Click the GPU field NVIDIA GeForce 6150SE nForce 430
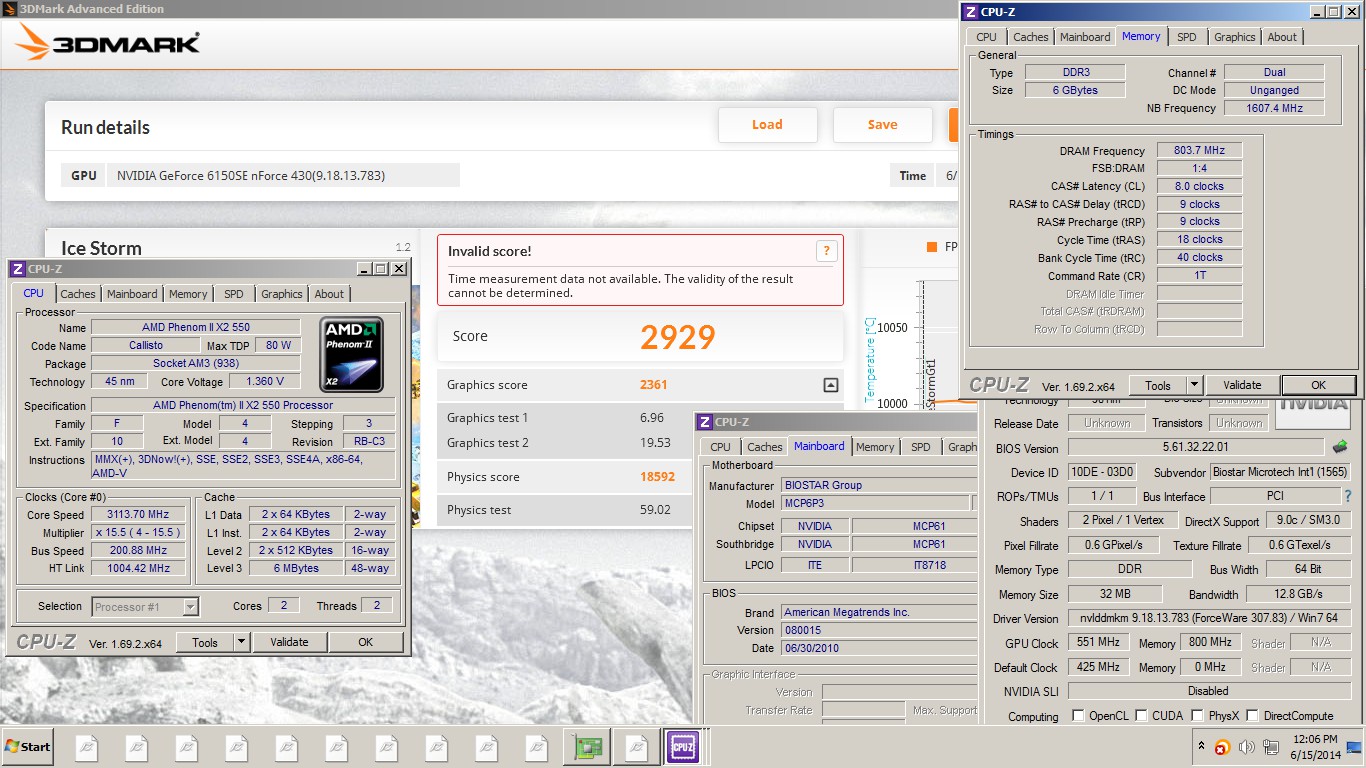This screenshot has height=768, width=1366. (283, 175)
